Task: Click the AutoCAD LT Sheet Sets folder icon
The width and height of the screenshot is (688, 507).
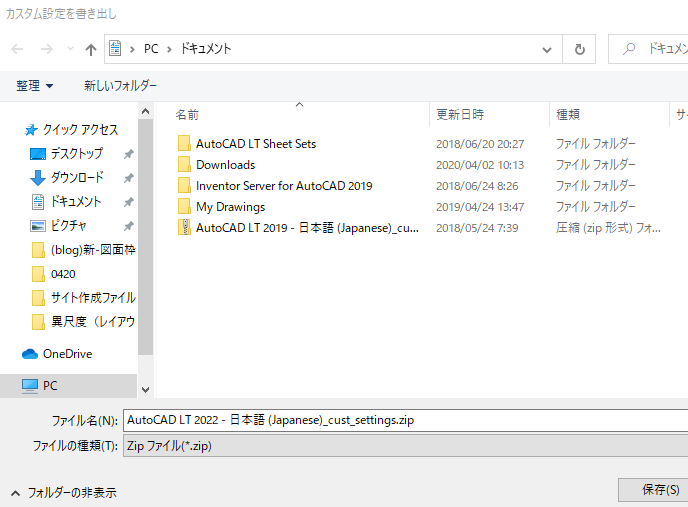Action: 184,144
